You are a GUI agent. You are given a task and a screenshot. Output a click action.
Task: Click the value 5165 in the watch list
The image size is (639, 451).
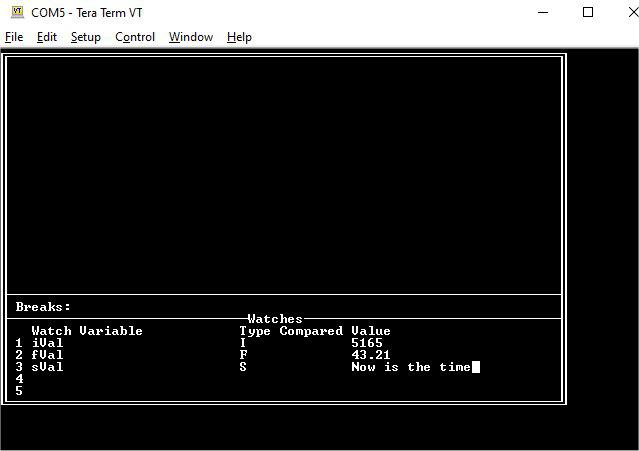click(x=367, y=343)
